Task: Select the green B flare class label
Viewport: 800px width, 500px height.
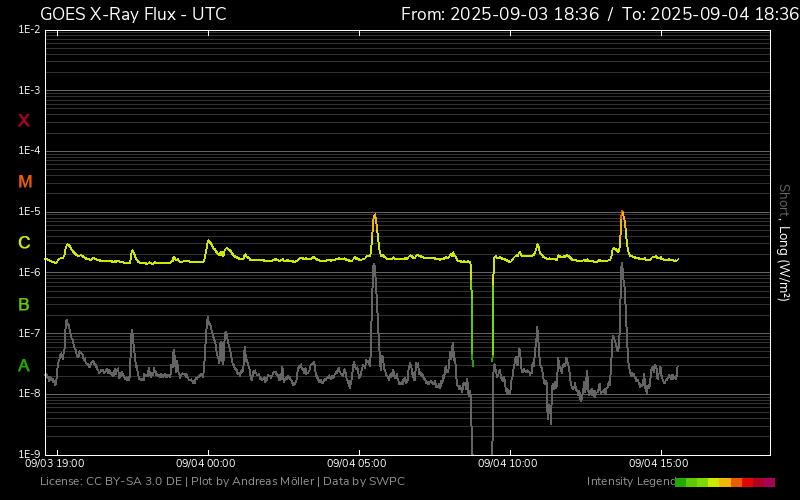Action: tap(24, 304)
